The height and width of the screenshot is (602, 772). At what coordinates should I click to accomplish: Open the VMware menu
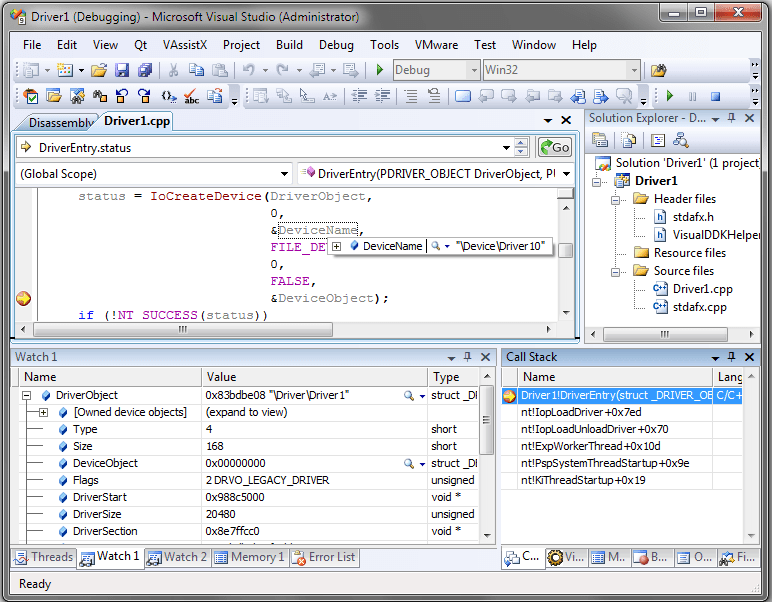[436, 45]
